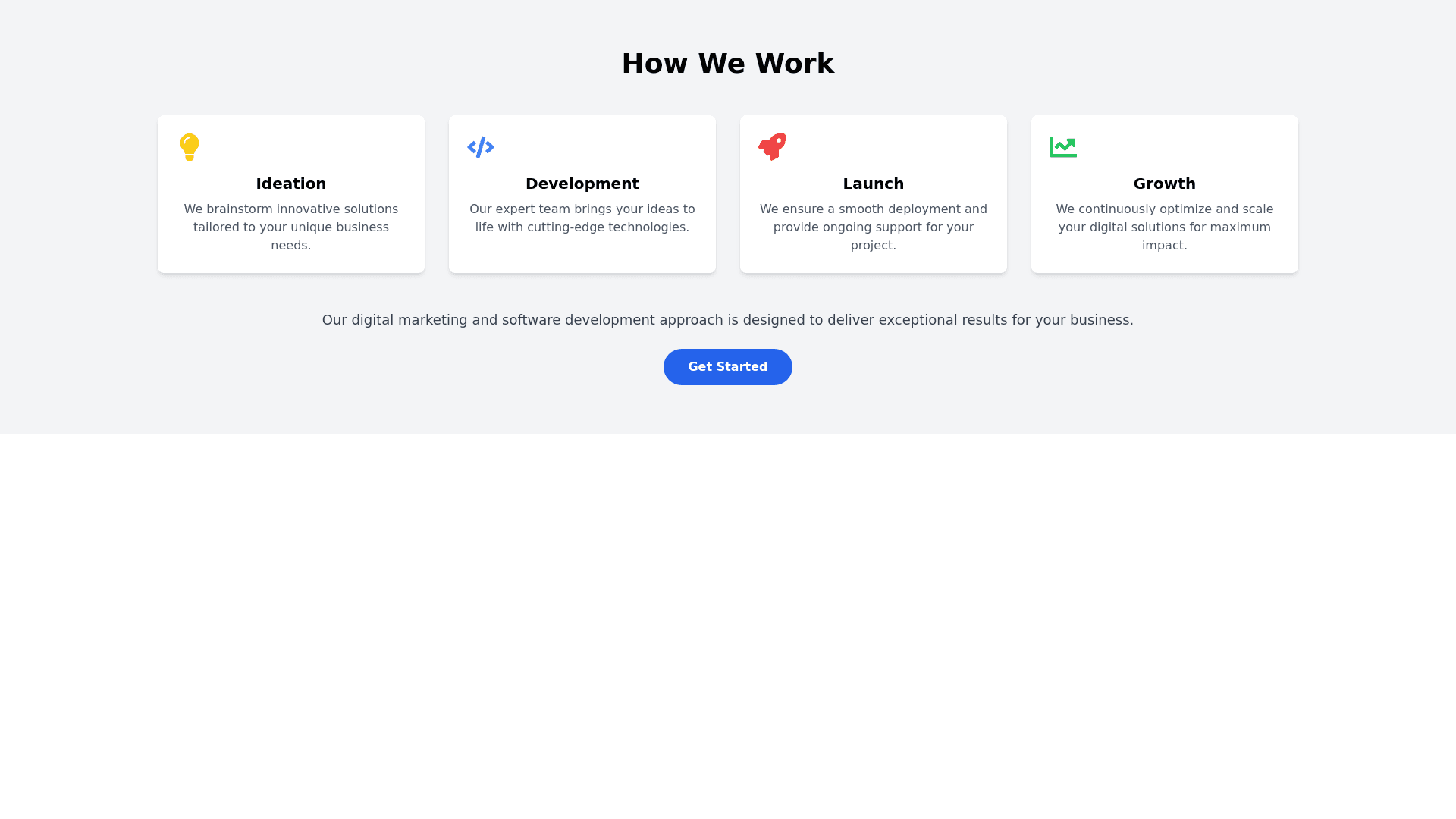Click the marketing approach summary sentence
This screenshot has height=819, width=1456.
click(x=727, y=319)
